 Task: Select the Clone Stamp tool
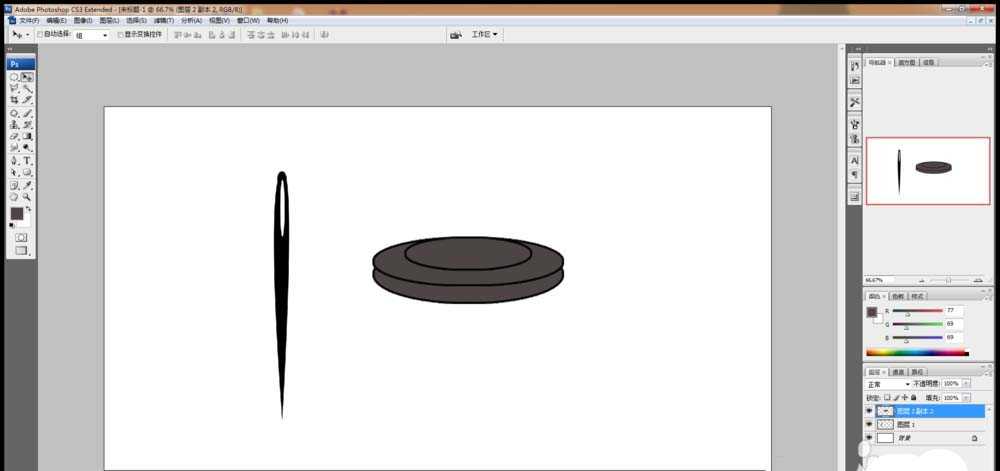(14, 124)
